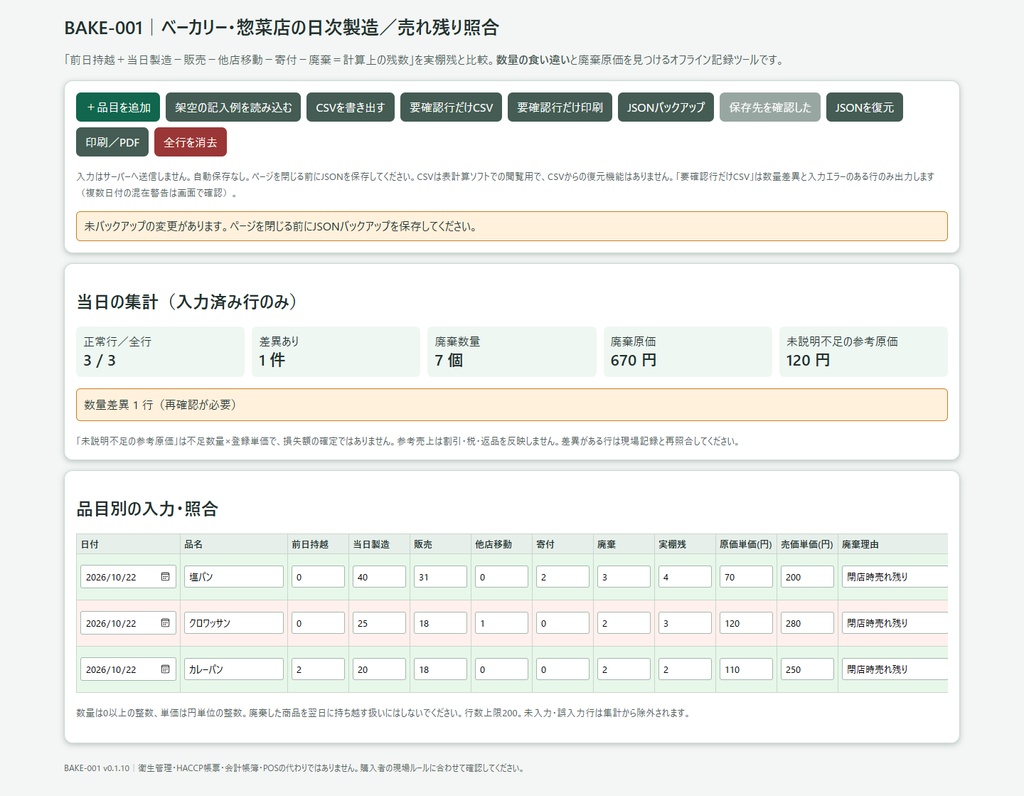
Task: Load the sample data with 架空の記入例を読み込む
Action: (233, 107)
